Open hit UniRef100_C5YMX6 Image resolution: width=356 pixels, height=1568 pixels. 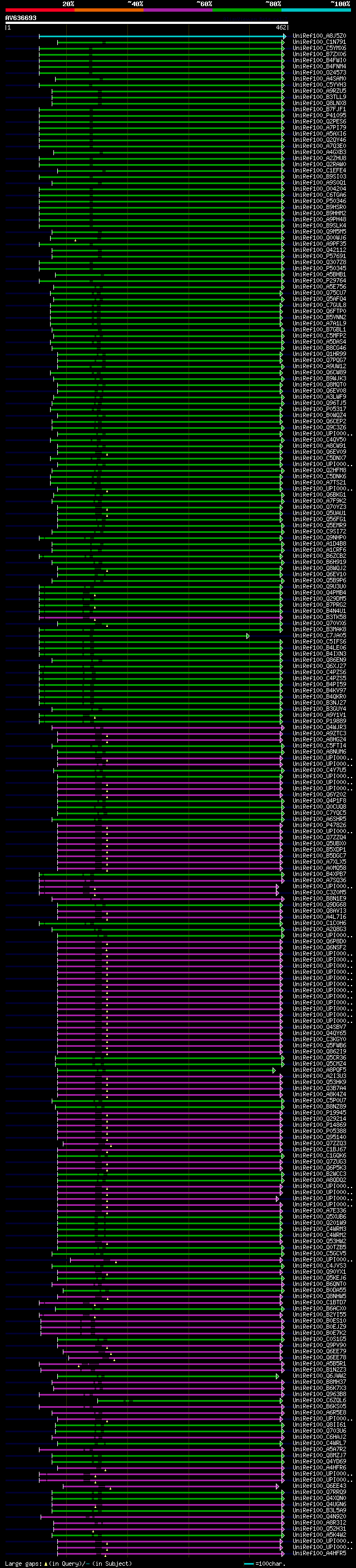[319, 48]
